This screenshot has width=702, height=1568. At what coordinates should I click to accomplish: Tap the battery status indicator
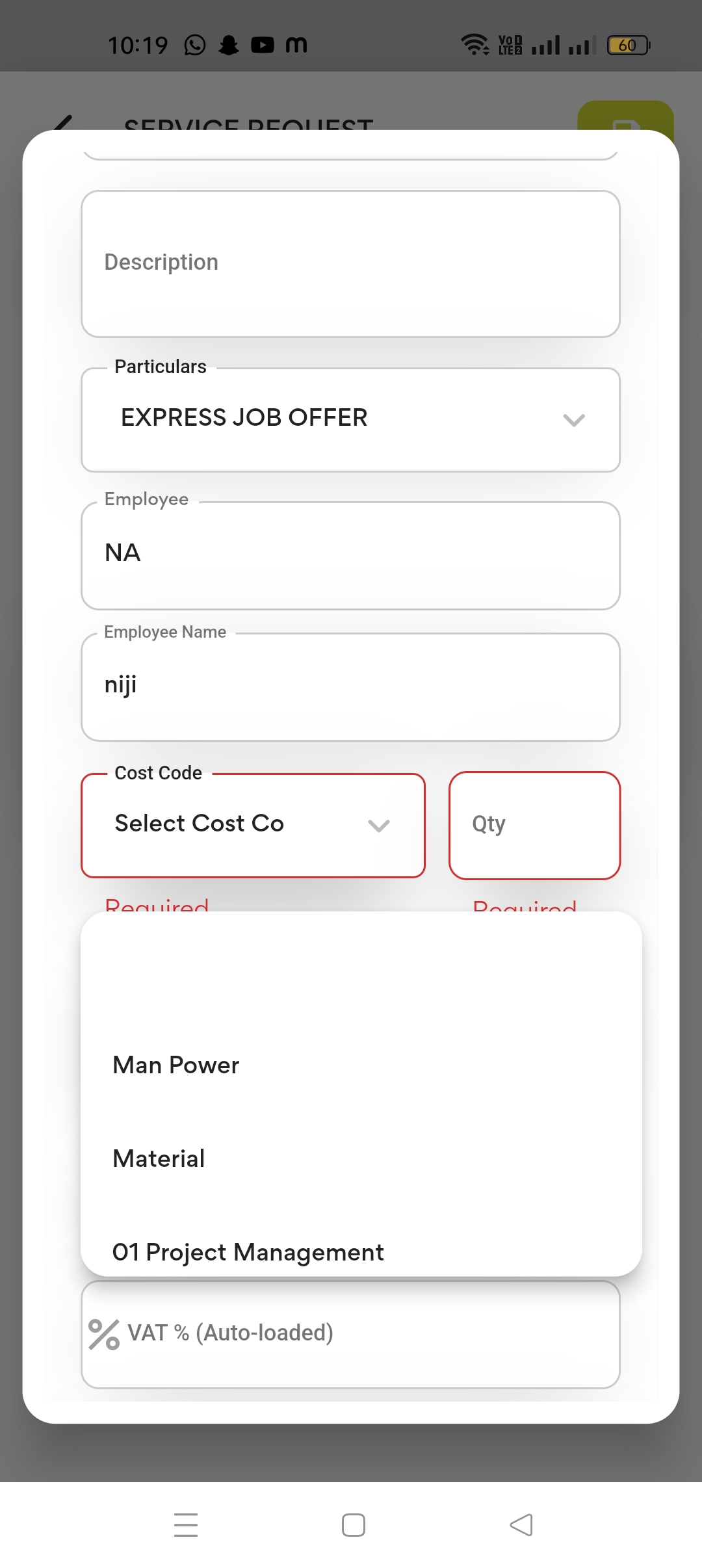[x=628, y=45]
